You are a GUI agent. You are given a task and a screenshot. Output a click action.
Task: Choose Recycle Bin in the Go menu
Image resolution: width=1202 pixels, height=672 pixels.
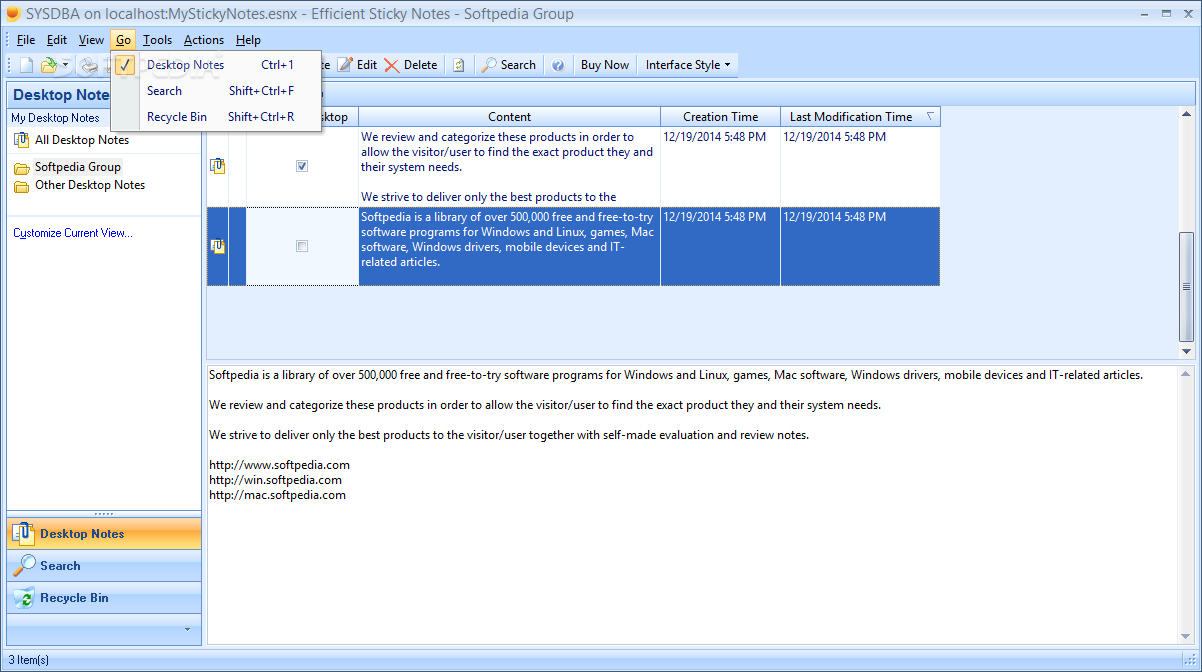coord(216,117)
